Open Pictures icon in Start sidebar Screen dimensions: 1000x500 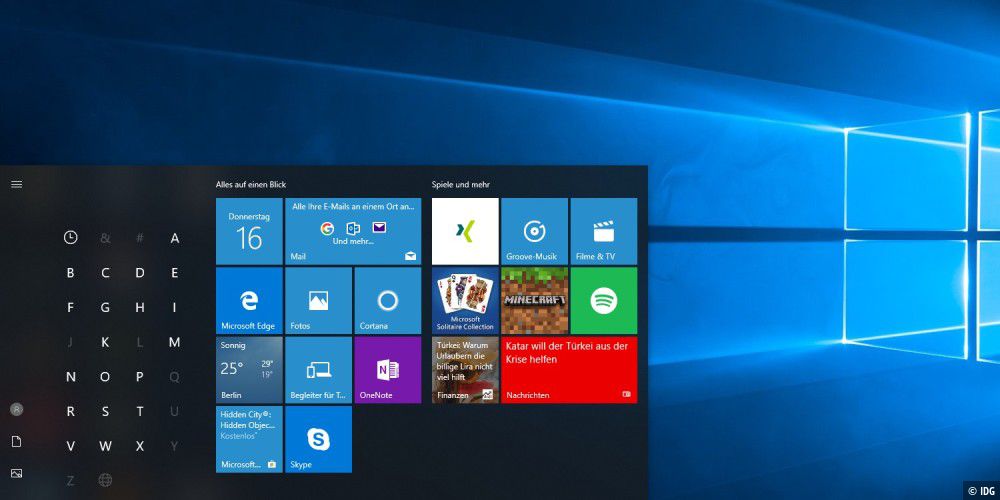[x=16, y=473]
